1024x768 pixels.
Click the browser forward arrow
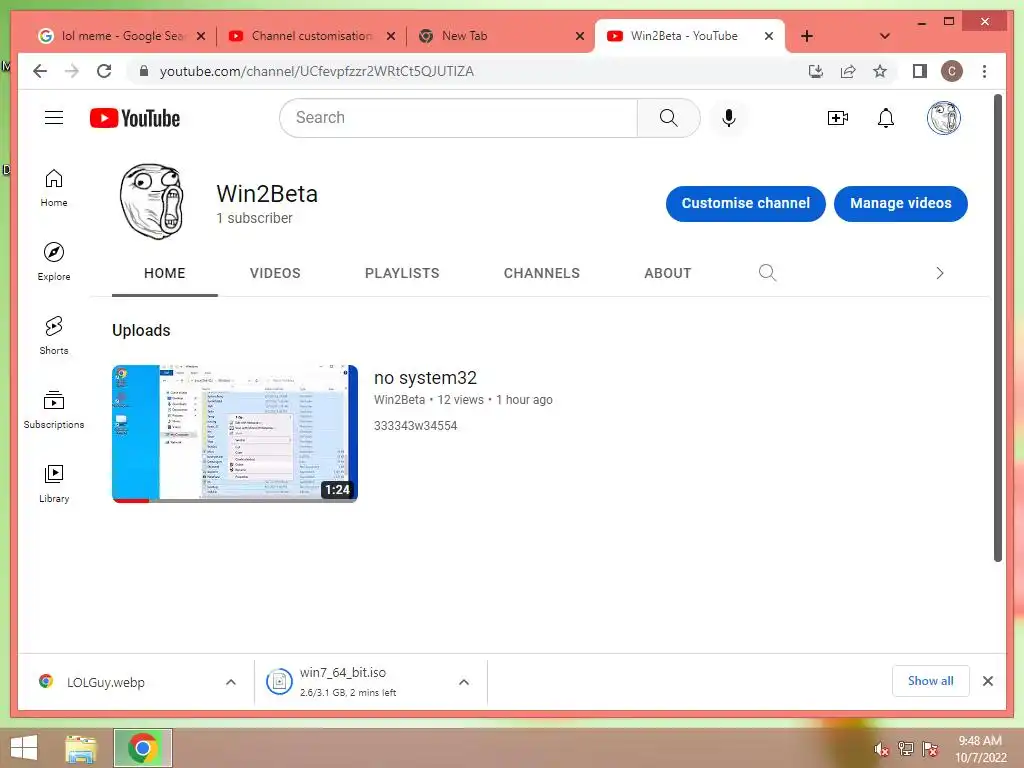tap(72, 71)
